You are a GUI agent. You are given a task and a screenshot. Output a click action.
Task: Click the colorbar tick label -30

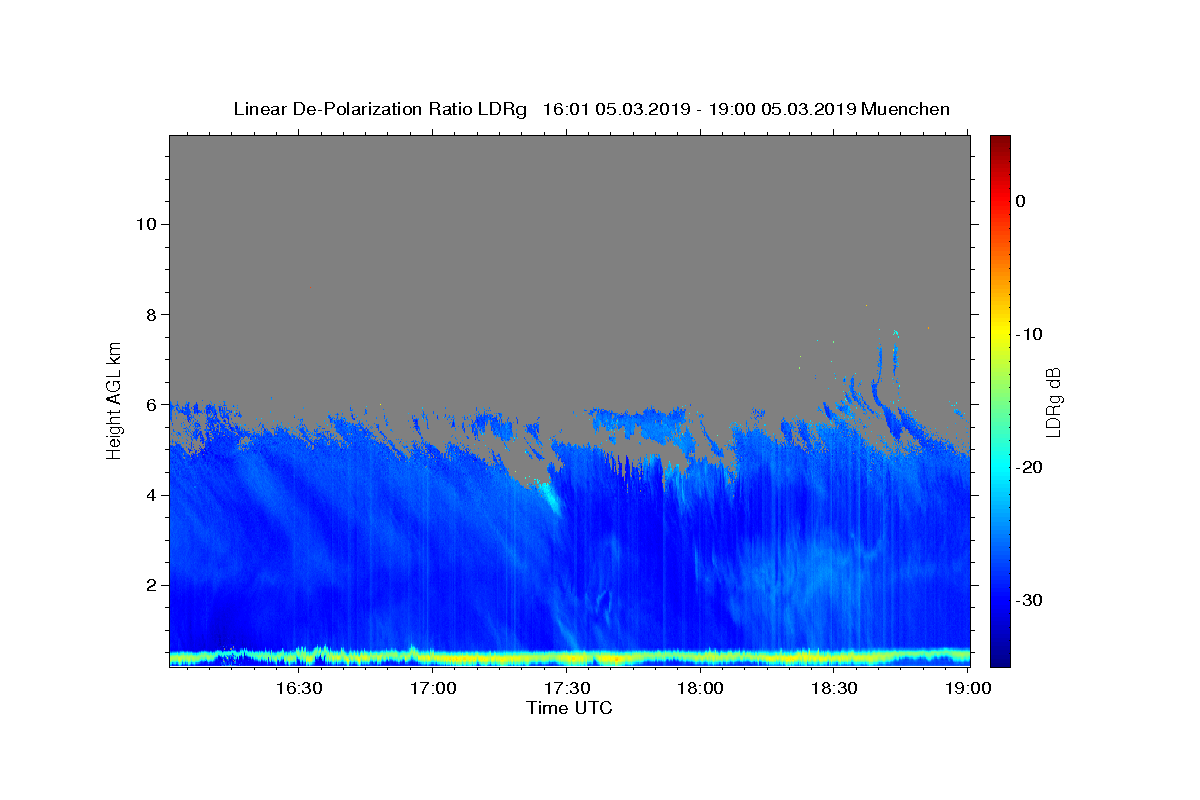[1029, 600]
